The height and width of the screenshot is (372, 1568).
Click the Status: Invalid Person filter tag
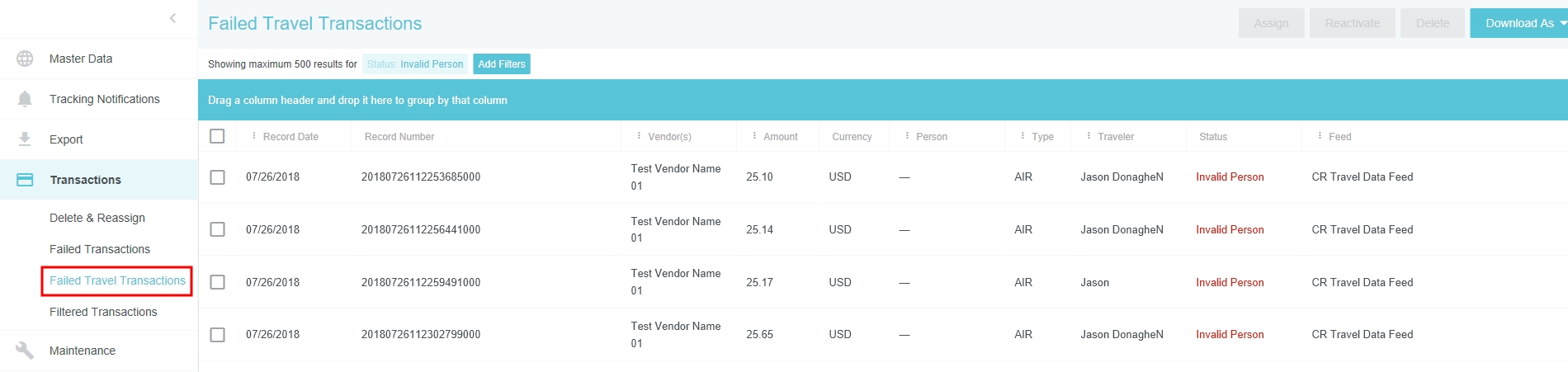click(415, 64)
